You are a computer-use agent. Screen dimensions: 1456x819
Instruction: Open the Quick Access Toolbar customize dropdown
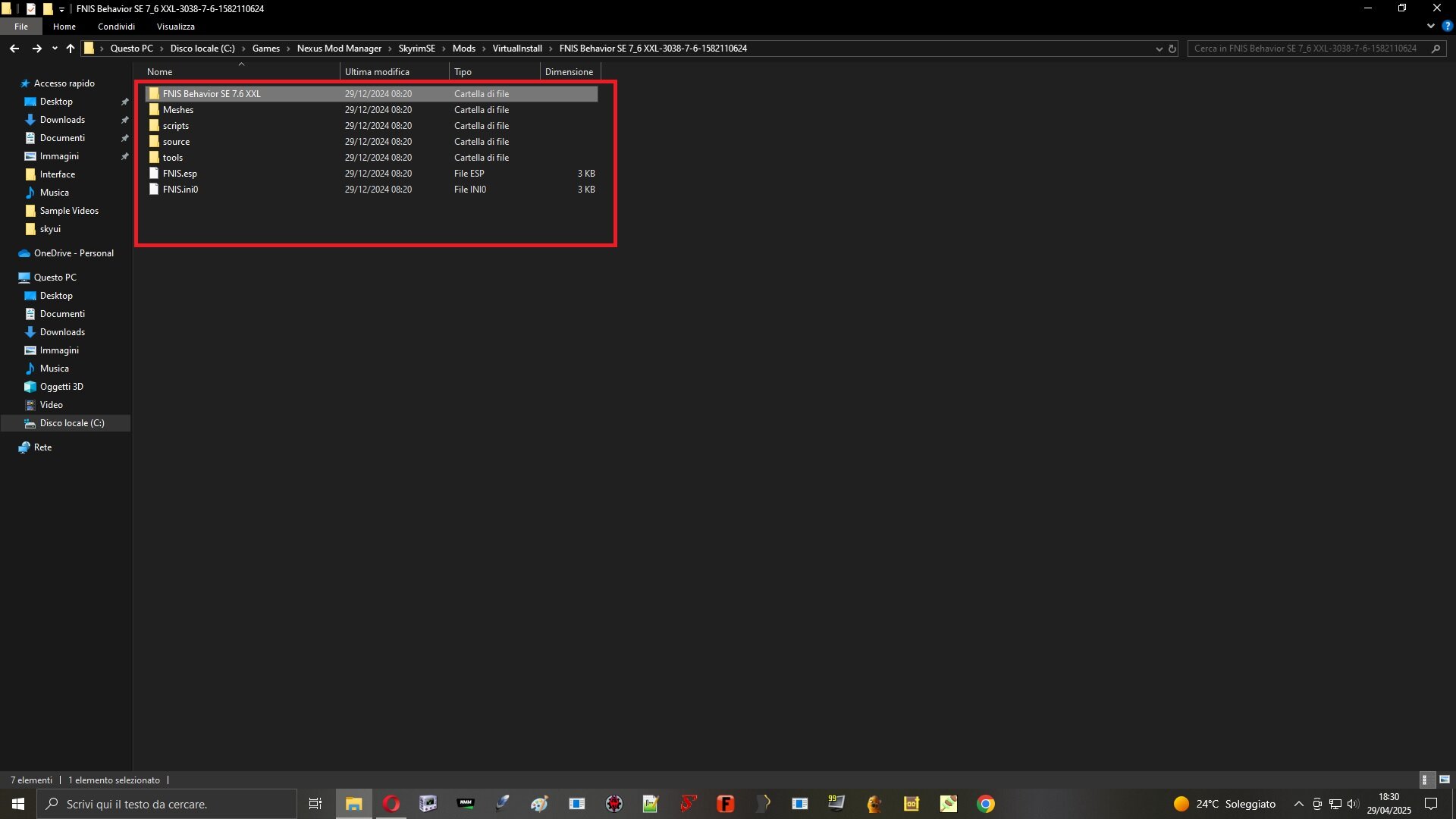(61, 9)
